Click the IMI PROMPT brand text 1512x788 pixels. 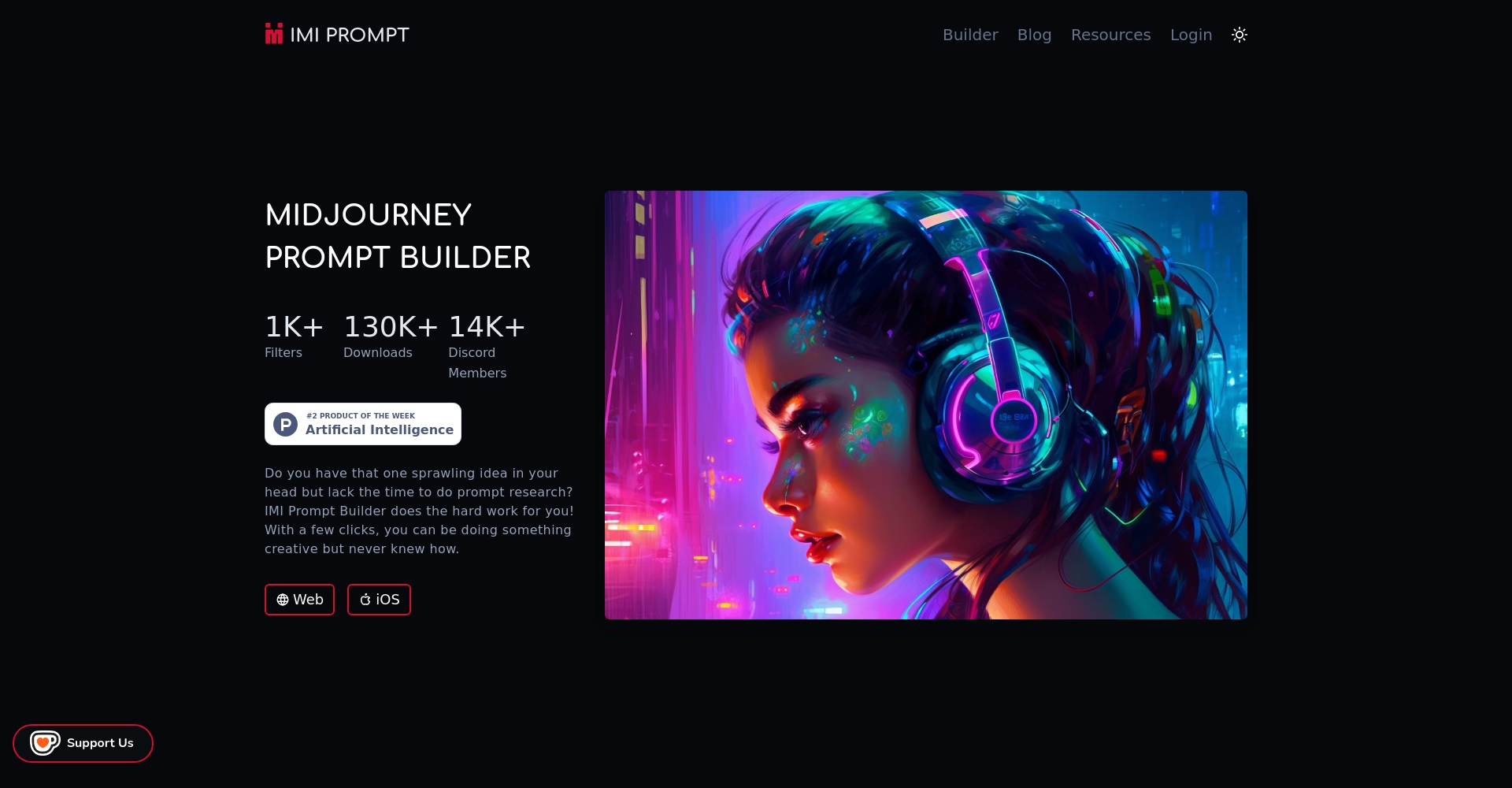coord(350,35)
